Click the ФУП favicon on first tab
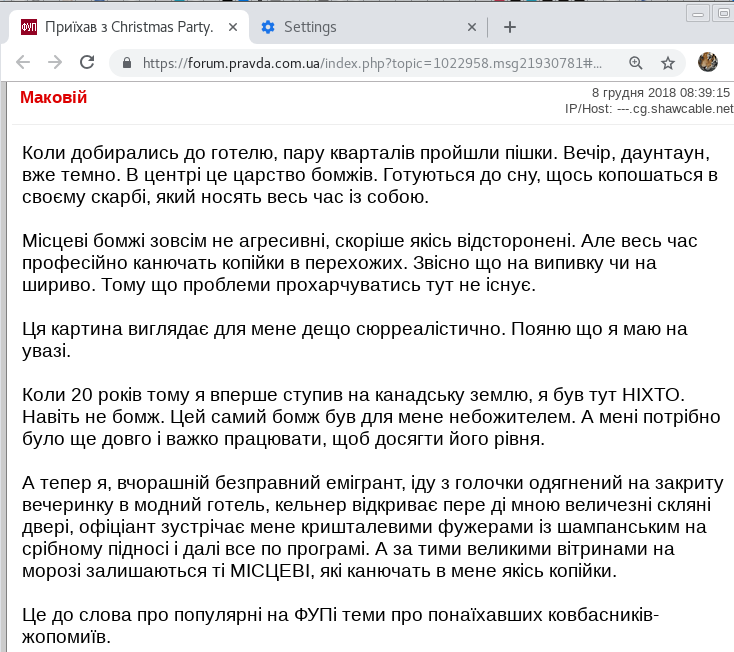This screenshot has height=652, width=734. click(29, 27)
